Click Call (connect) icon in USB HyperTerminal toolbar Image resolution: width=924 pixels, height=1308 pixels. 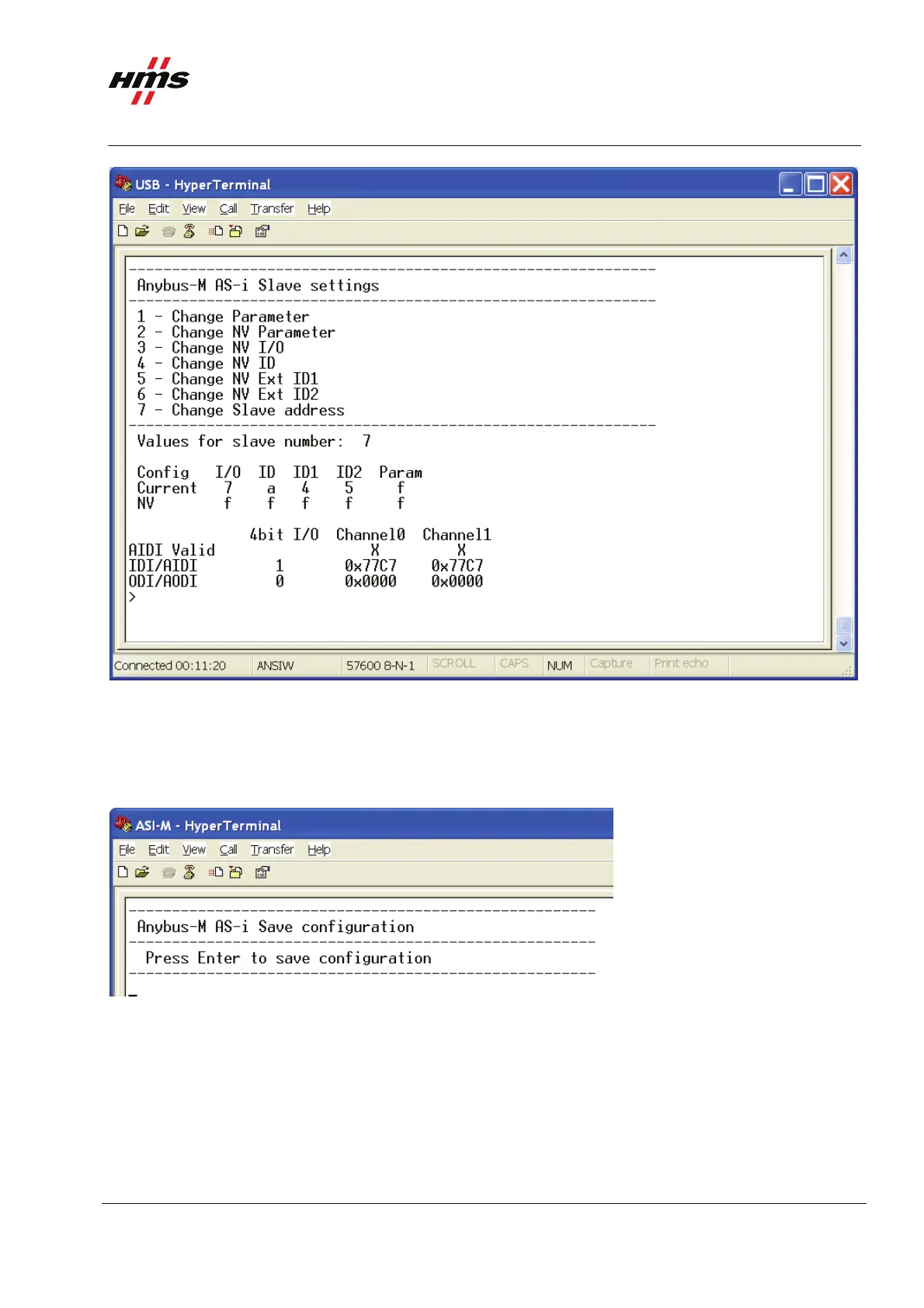(x=168, y=231)
